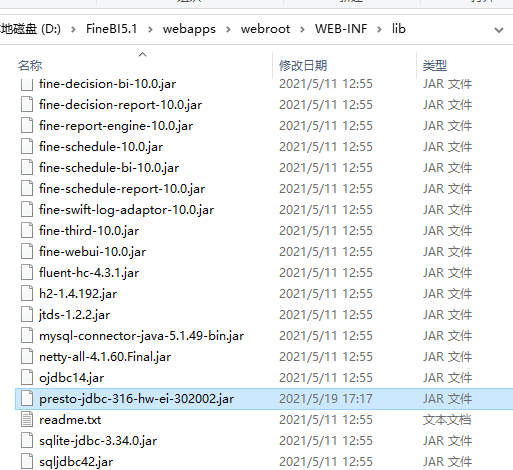Image resolution: width=513 pixels, height=470 pixels.
Task: Click the fine-decision-report-10.0.jar file icon
Action: (27, 105)
